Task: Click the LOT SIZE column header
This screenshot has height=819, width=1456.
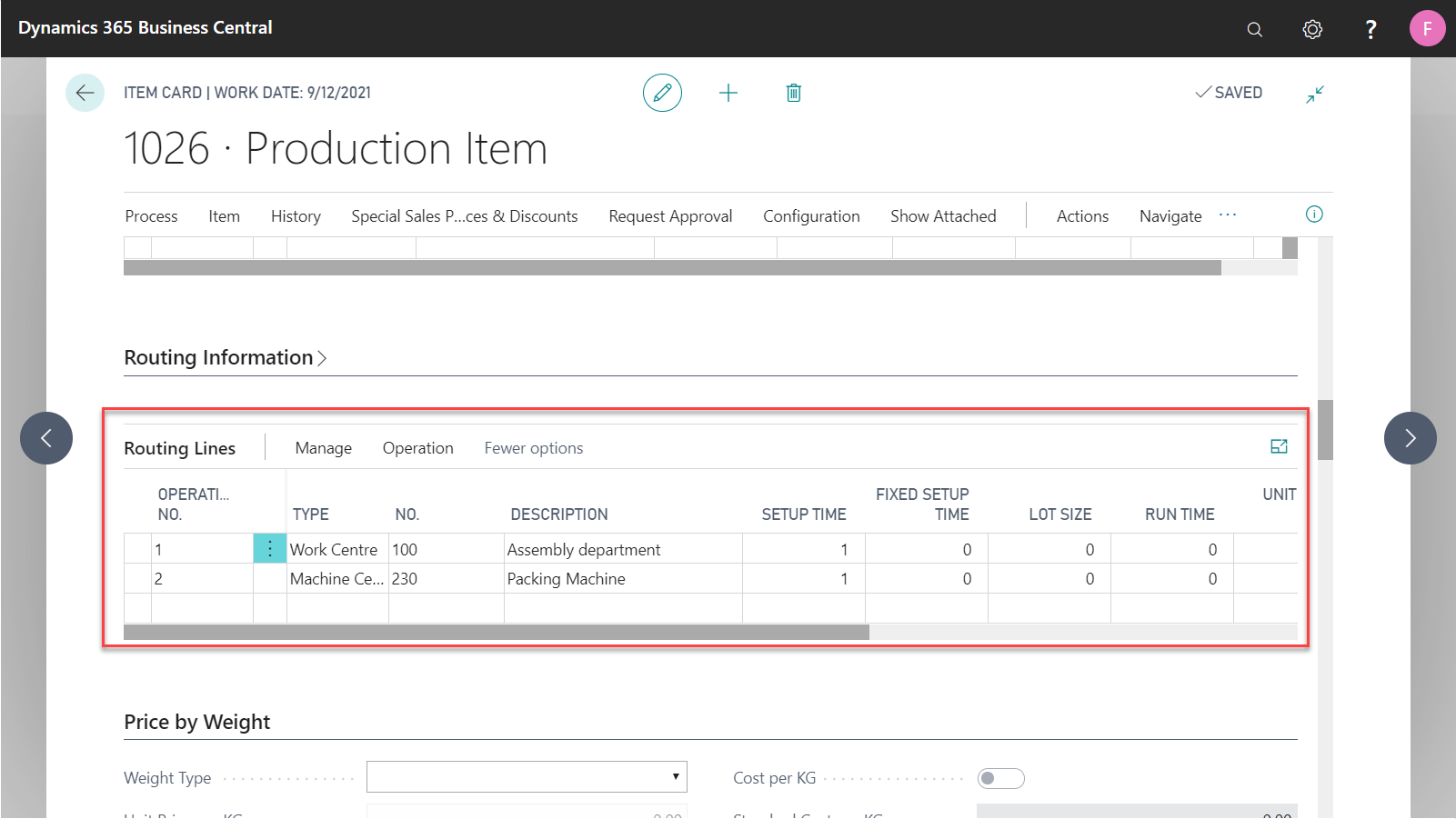Action: click(1060, 514)
